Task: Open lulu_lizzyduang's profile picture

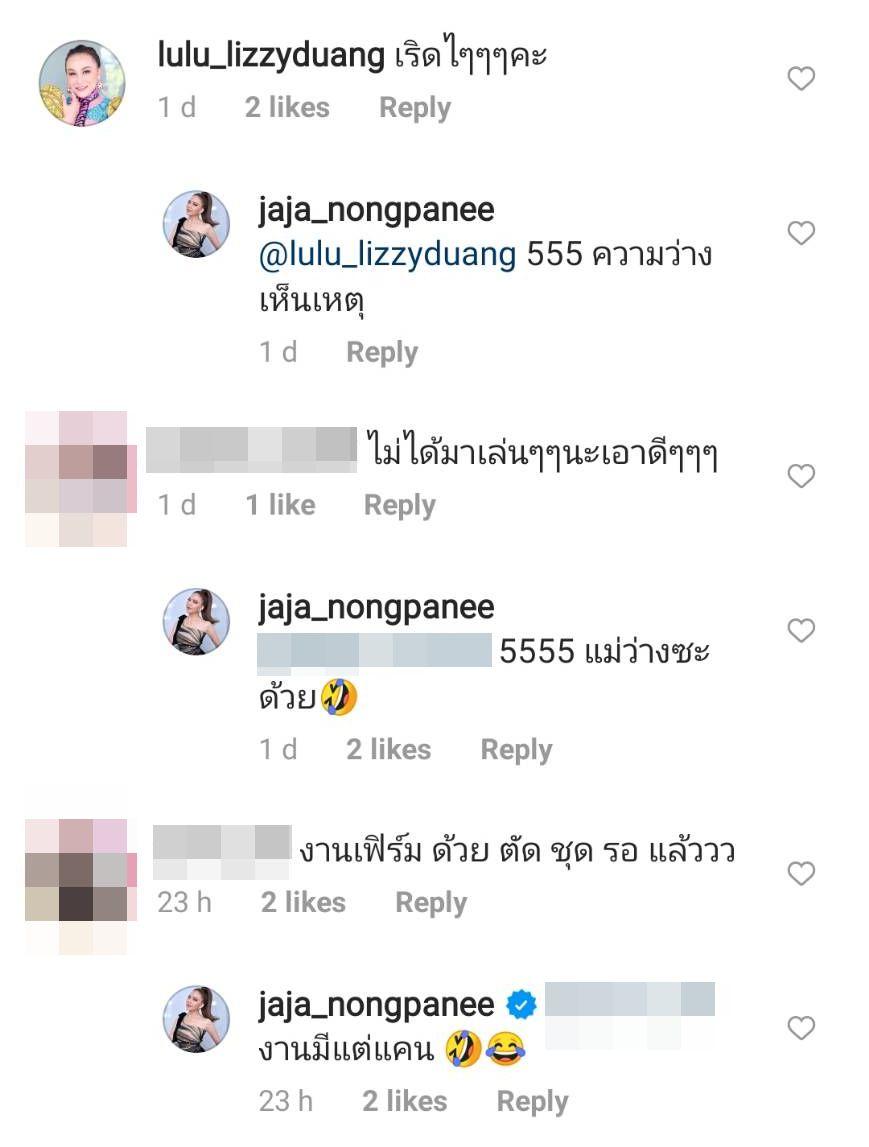Action: pyautogui.click(x=82, y=83)
